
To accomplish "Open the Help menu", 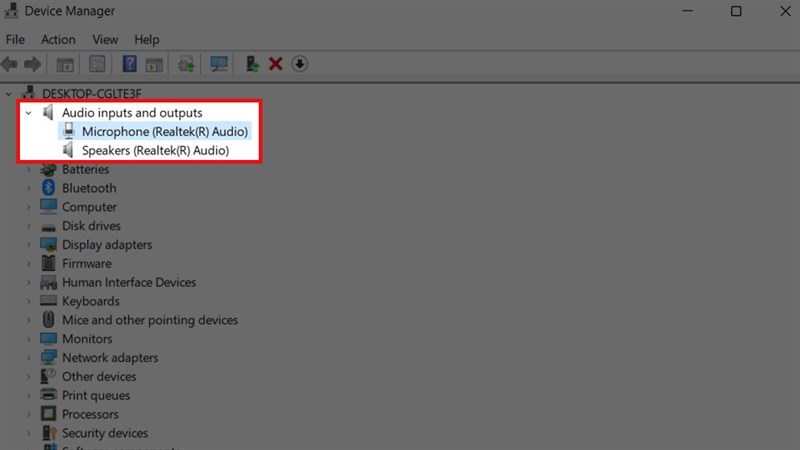I will [x=147, y=39].
